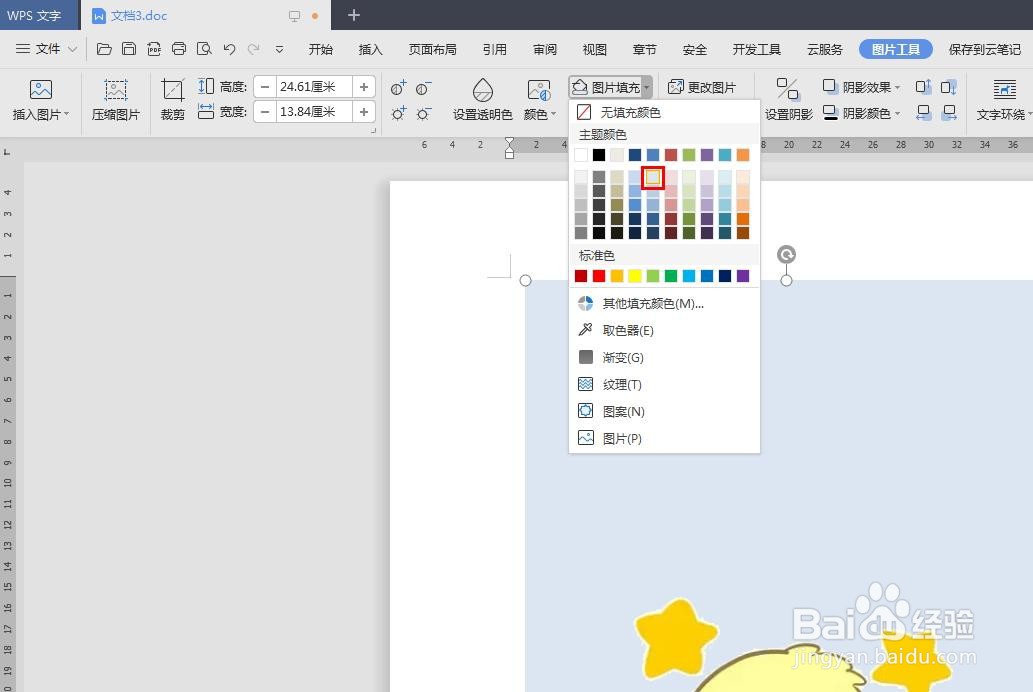The image size is (1033, 692).
Task: Decrease brightness with sun minus icon
Action: (424, 113)
